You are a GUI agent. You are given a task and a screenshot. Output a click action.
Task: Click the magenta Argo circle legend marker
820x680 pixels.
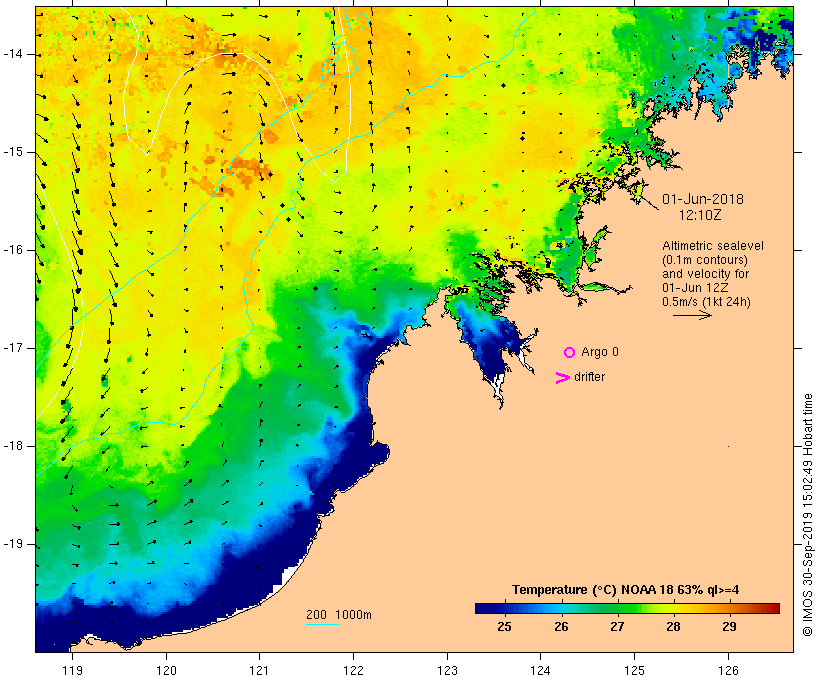(x=570, y=353)
